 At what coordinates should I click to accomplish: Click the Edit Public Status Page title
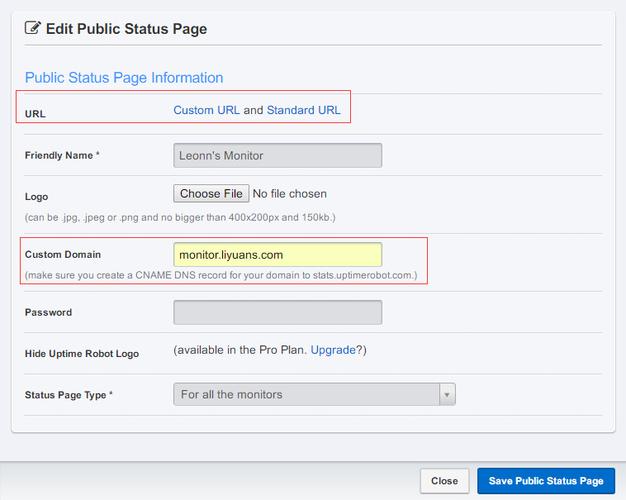coord(127,29)
